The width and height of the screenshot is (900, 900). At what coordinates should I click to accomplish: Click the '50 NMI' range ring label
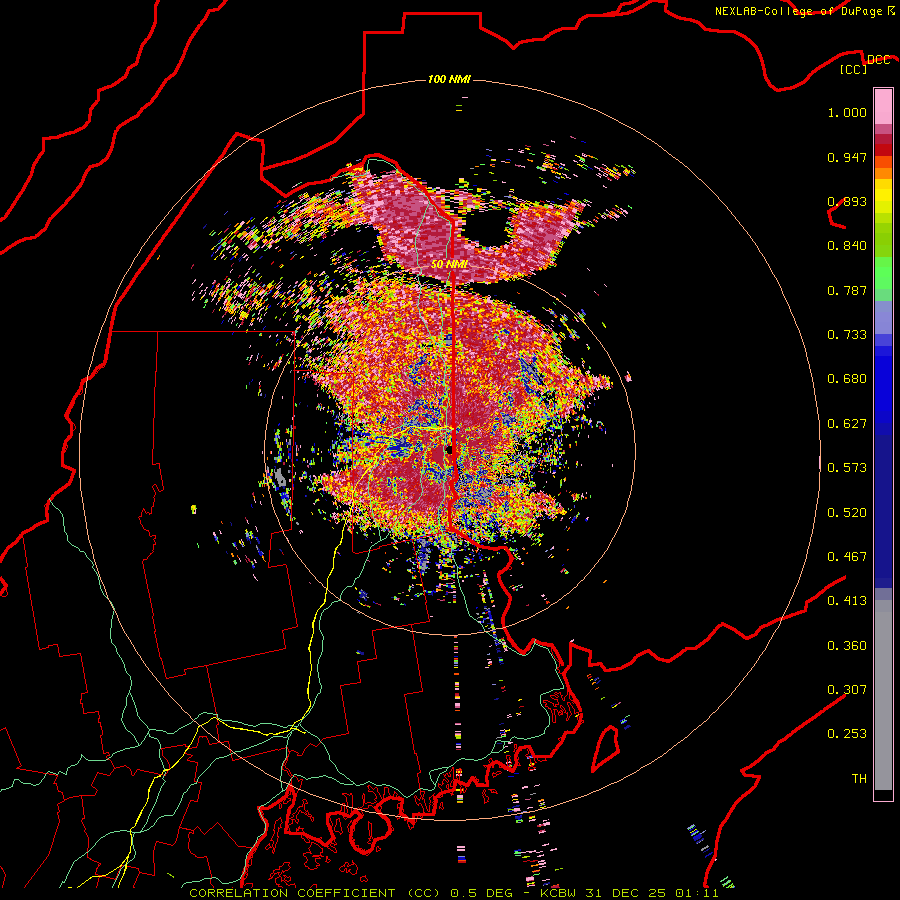449,264
